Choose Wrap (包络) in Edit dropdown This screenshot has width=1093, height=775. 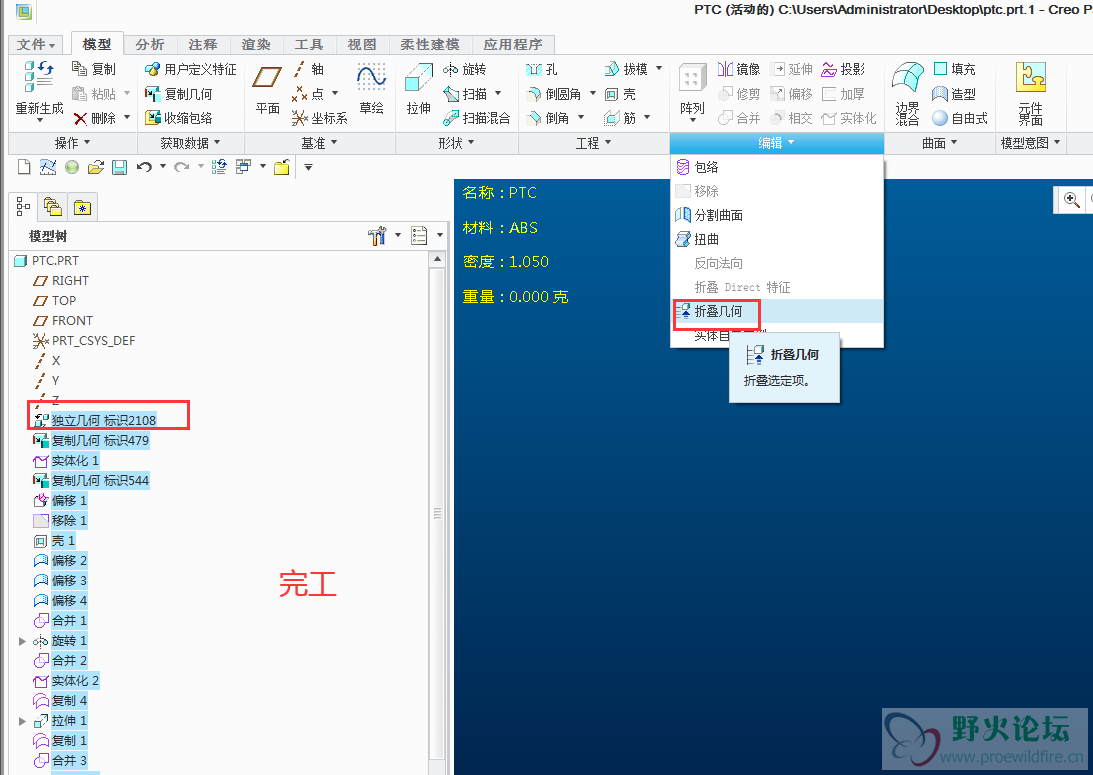point(777,167)
